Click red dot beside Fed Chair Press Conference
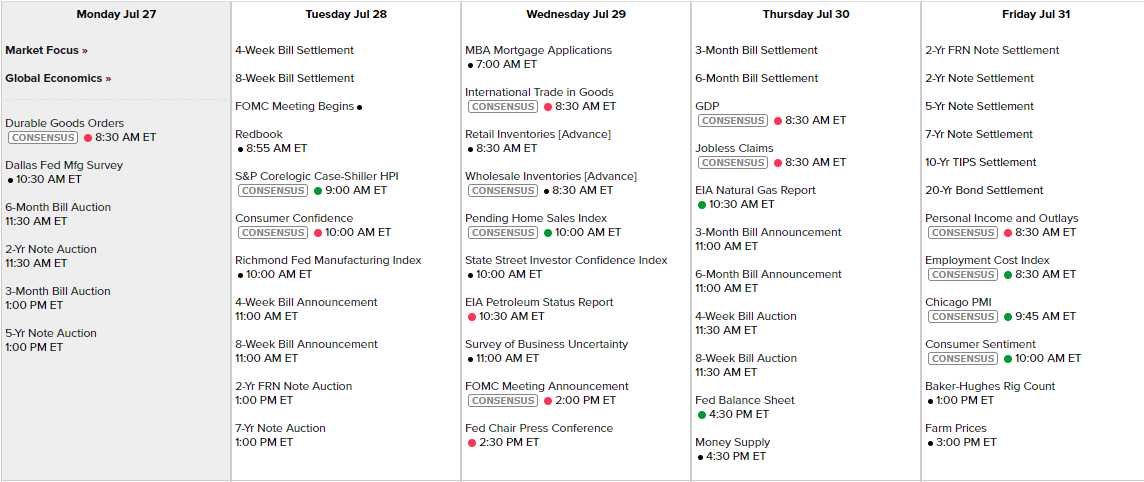 [472, 443]
